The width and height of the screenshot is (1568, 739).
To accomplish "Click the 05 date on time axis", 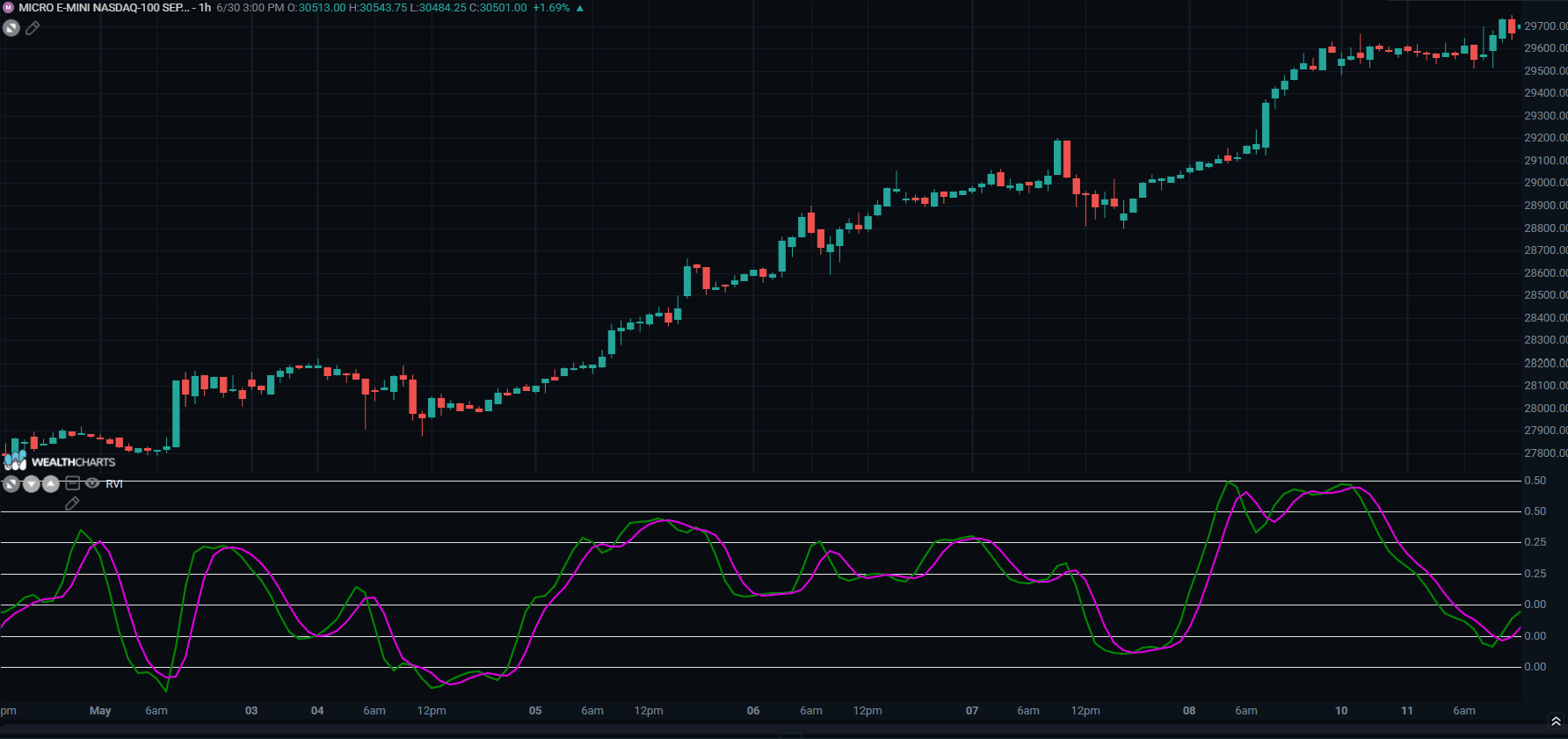I will [535, 711].
